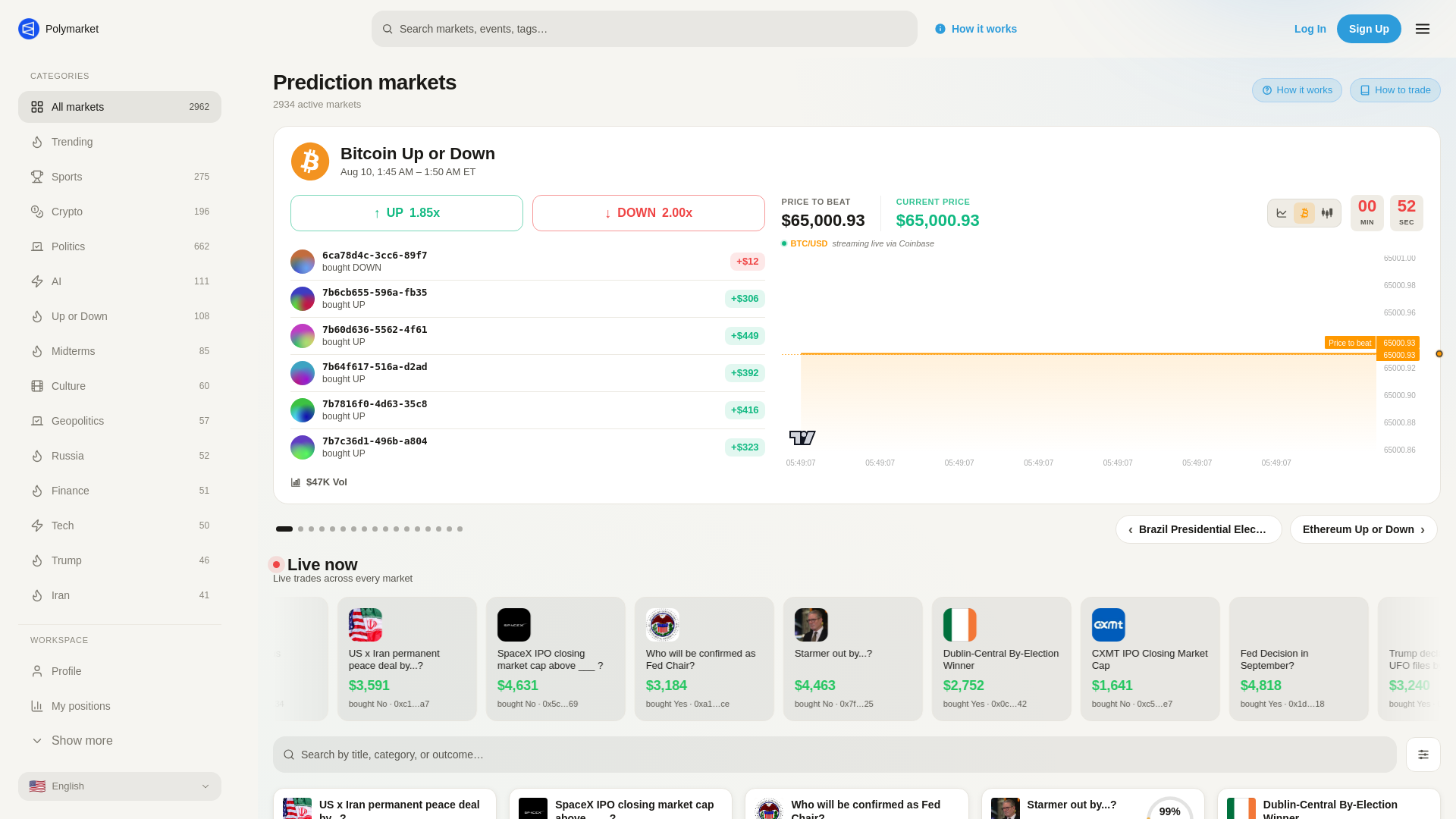Select the Sports category
Viewport: 1456px width, 819px height.
[120, 177]
